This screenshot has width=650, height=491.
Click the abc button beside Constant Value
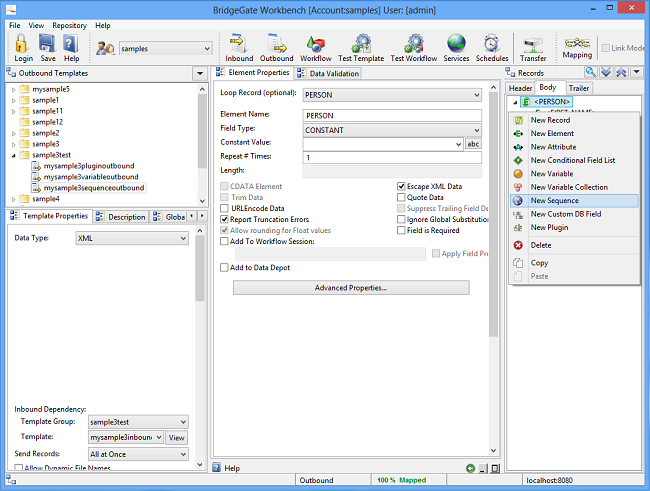[x=473, y=144]
